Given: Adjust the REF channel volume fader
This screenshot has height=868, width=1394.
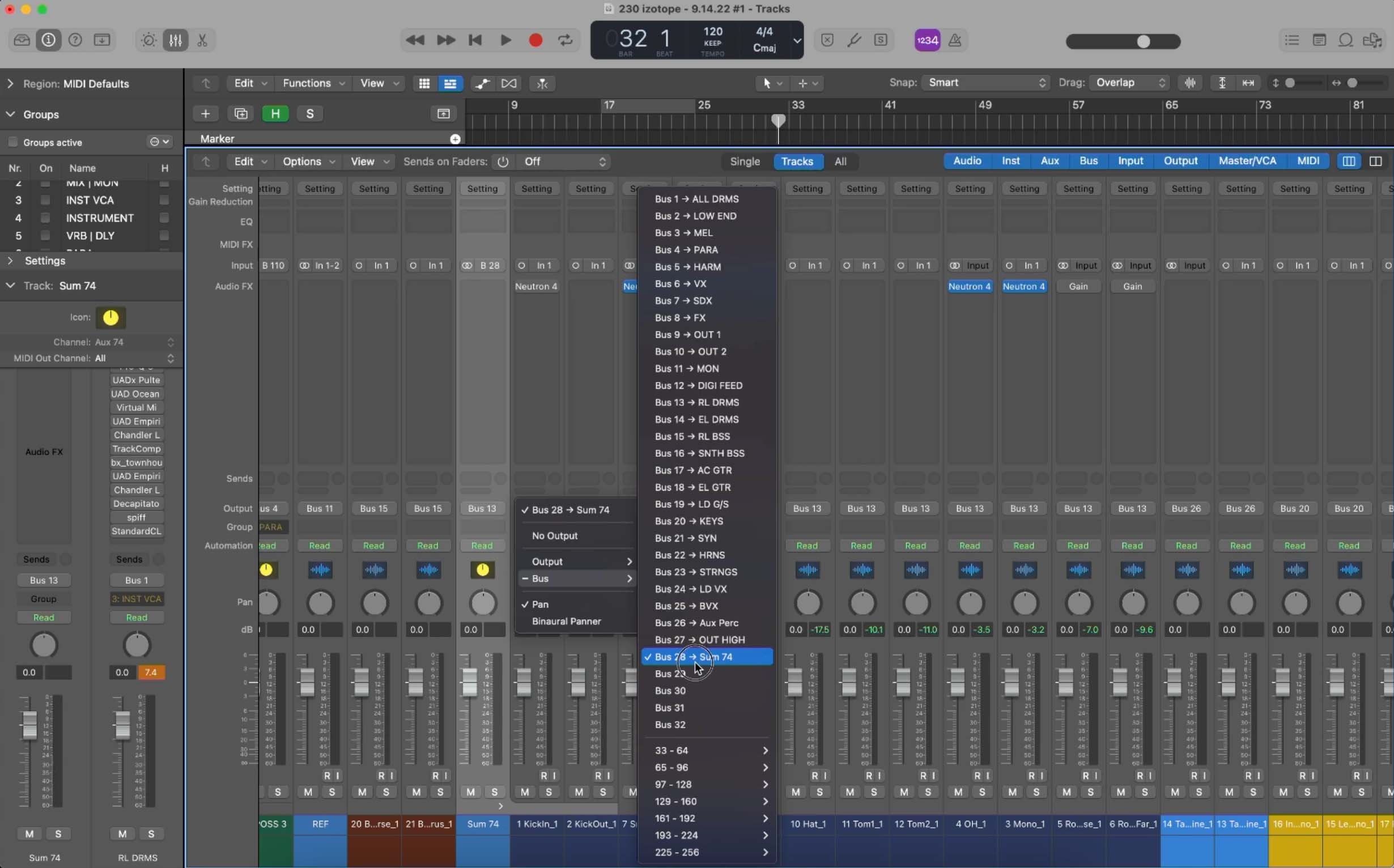Looking at the screenshot, I should pyautogui.click(x=307, y=682).
